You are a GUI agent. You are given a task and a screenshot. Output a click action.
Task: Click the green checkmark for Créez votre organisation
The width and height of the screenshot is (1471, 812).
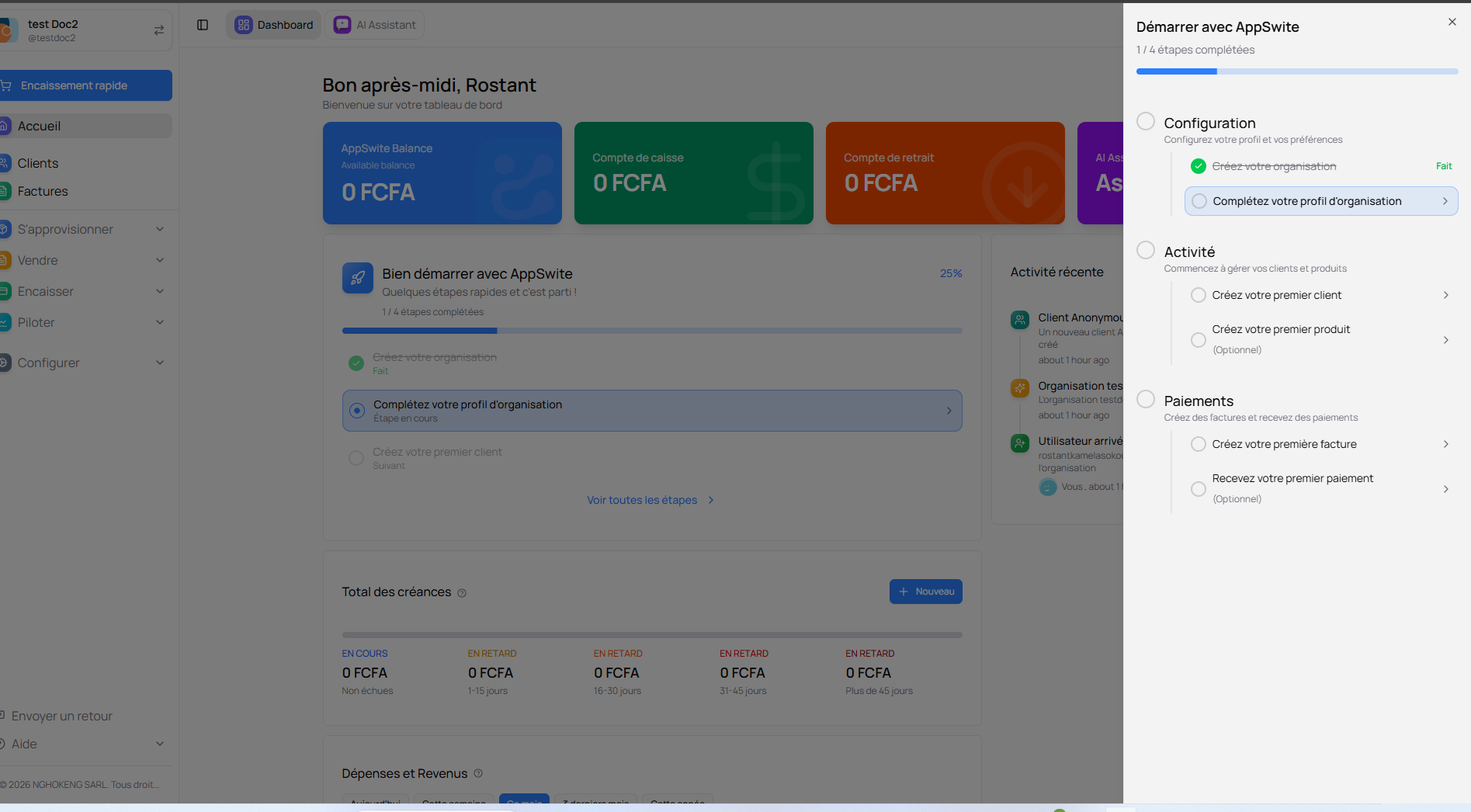(1198, 166)
